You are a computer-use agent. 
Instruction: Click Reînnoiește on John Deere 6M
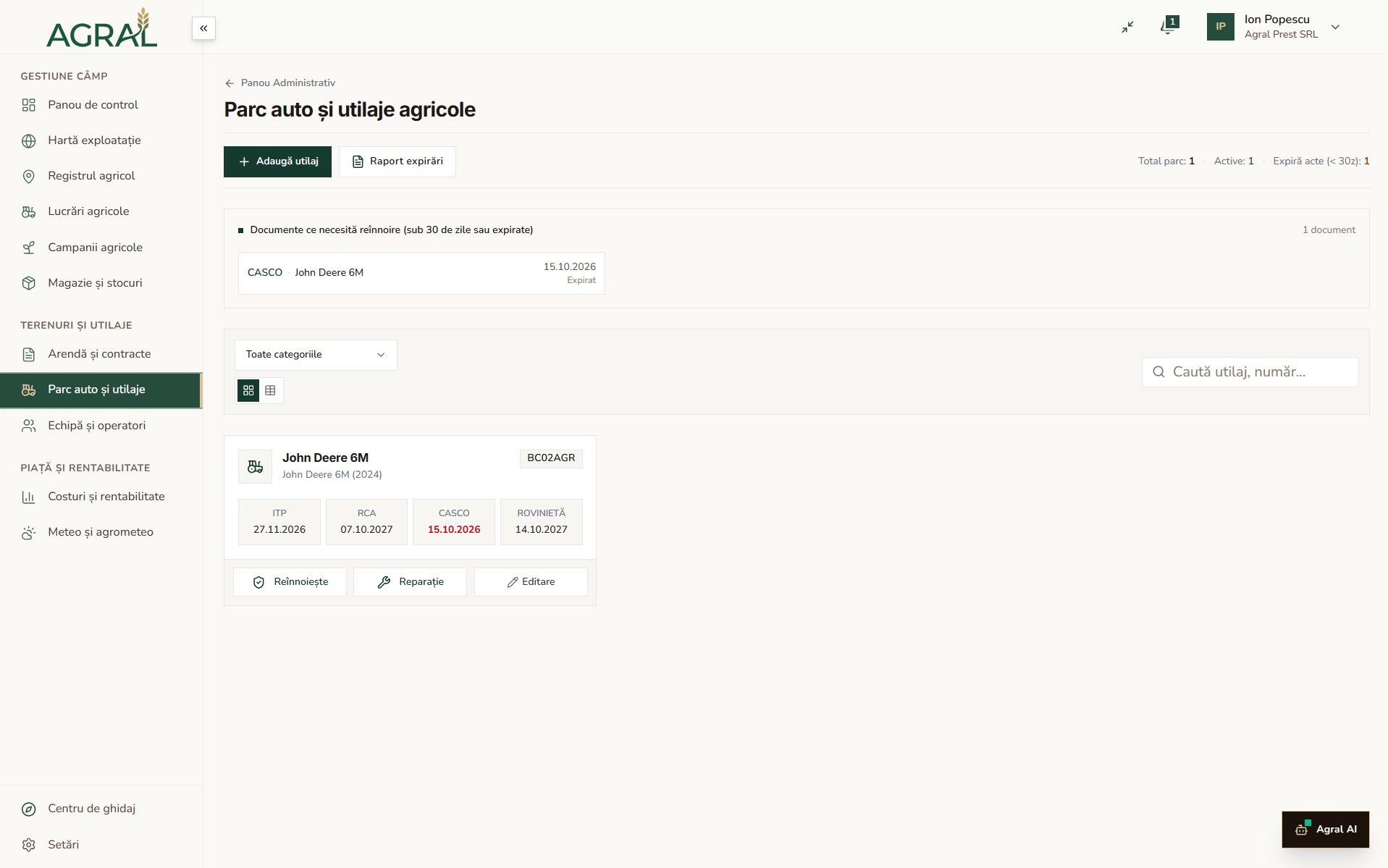tap(290, 582)
